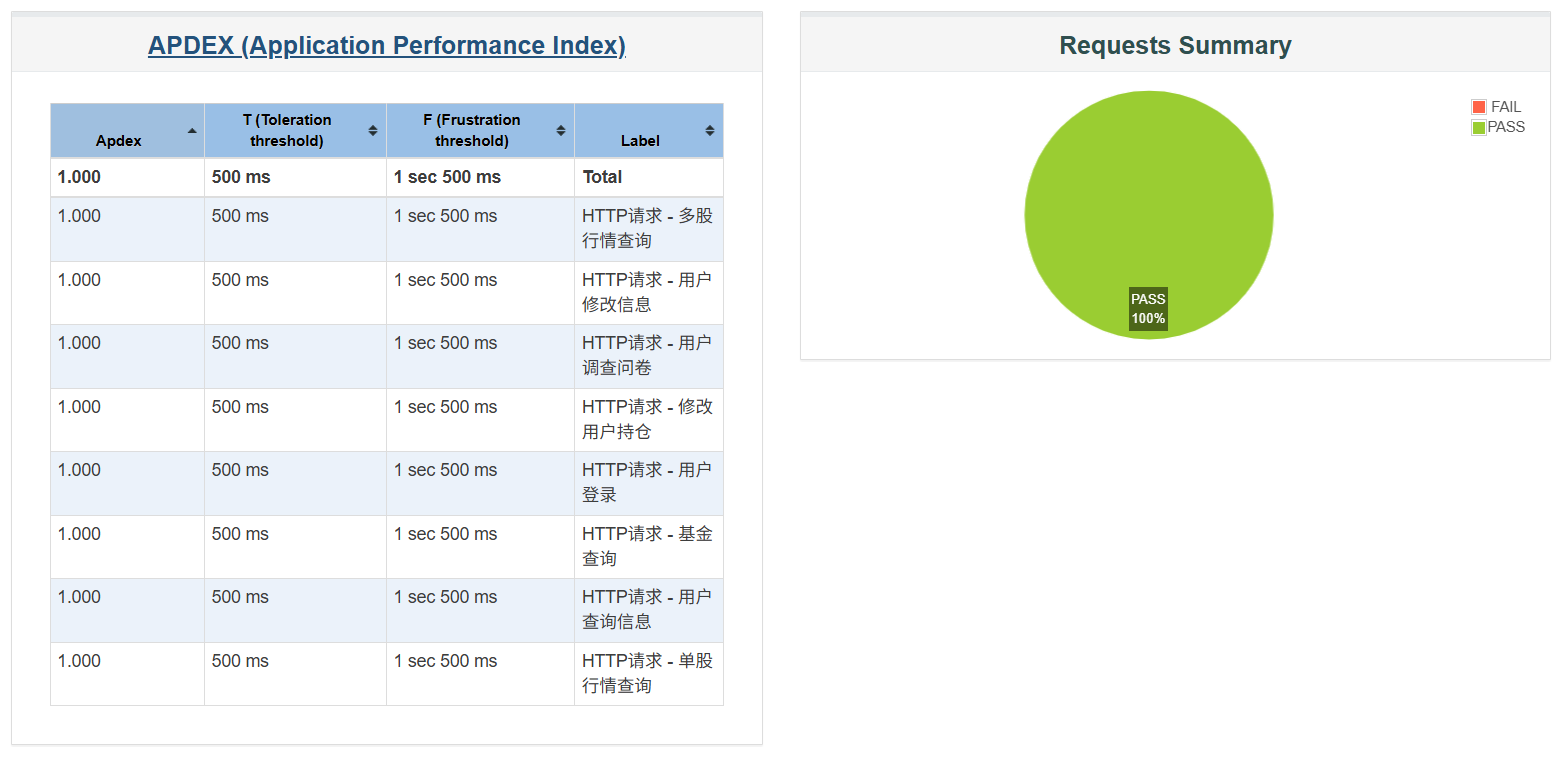Click the Total row 500 ms value
This screenshot has width=1557, height=757.
pos(241,177)
